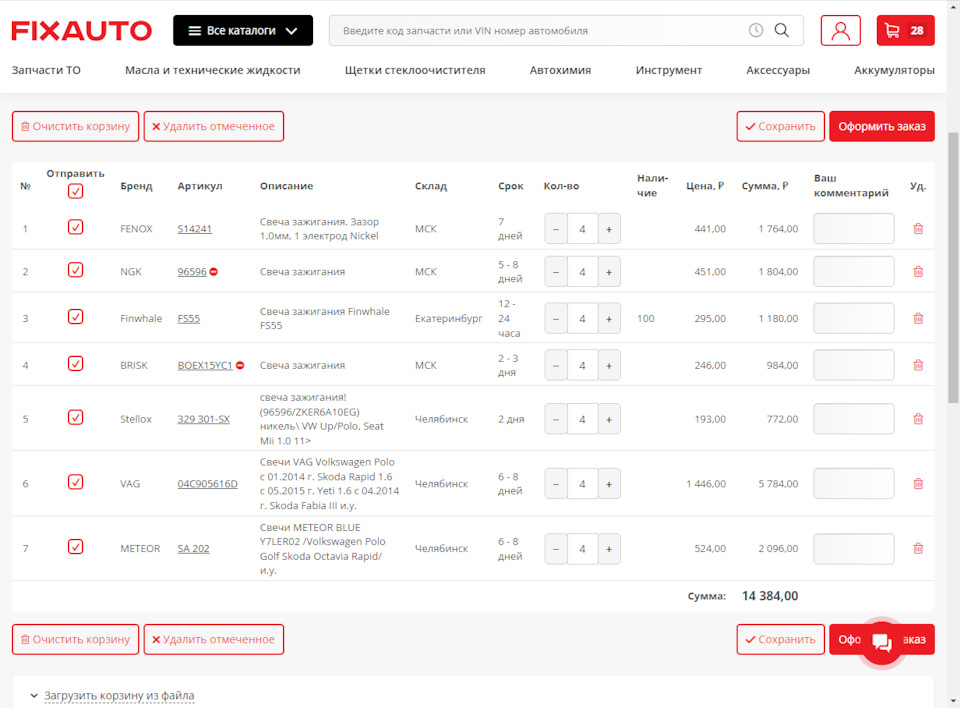Delete FENOX S14241 row with trash icon
Viewport: 960px width, 708px height.
[x=918, y=229]
